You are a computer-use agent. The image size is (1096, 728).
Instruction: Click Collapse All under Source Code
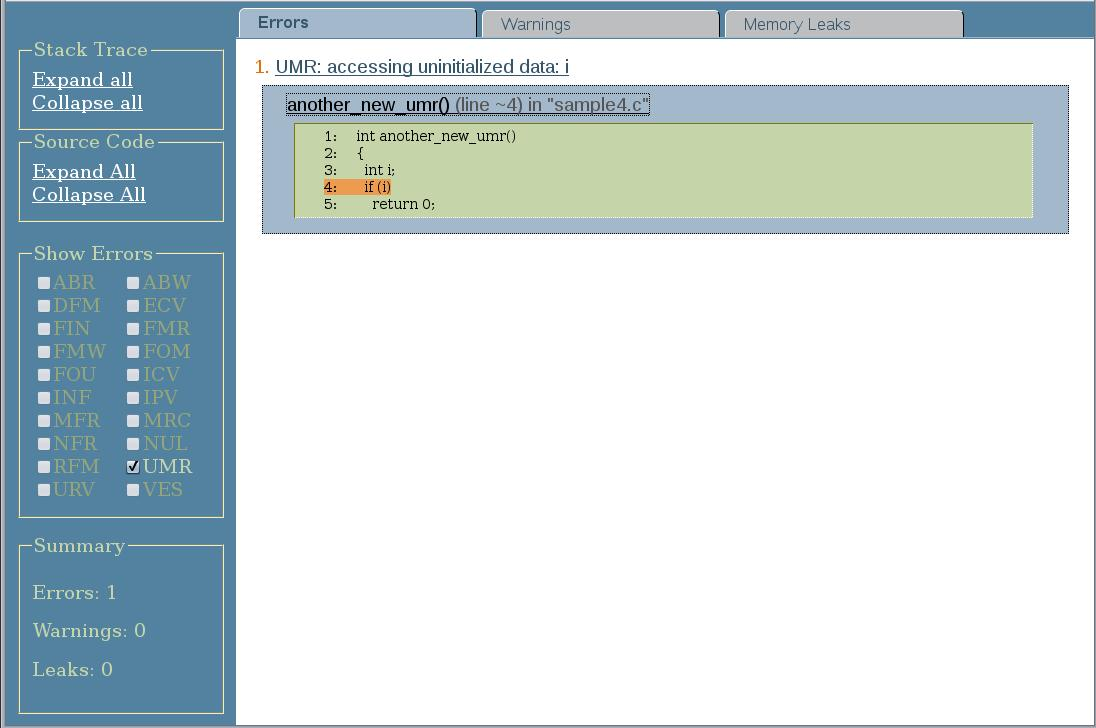(x=89, y=195)
